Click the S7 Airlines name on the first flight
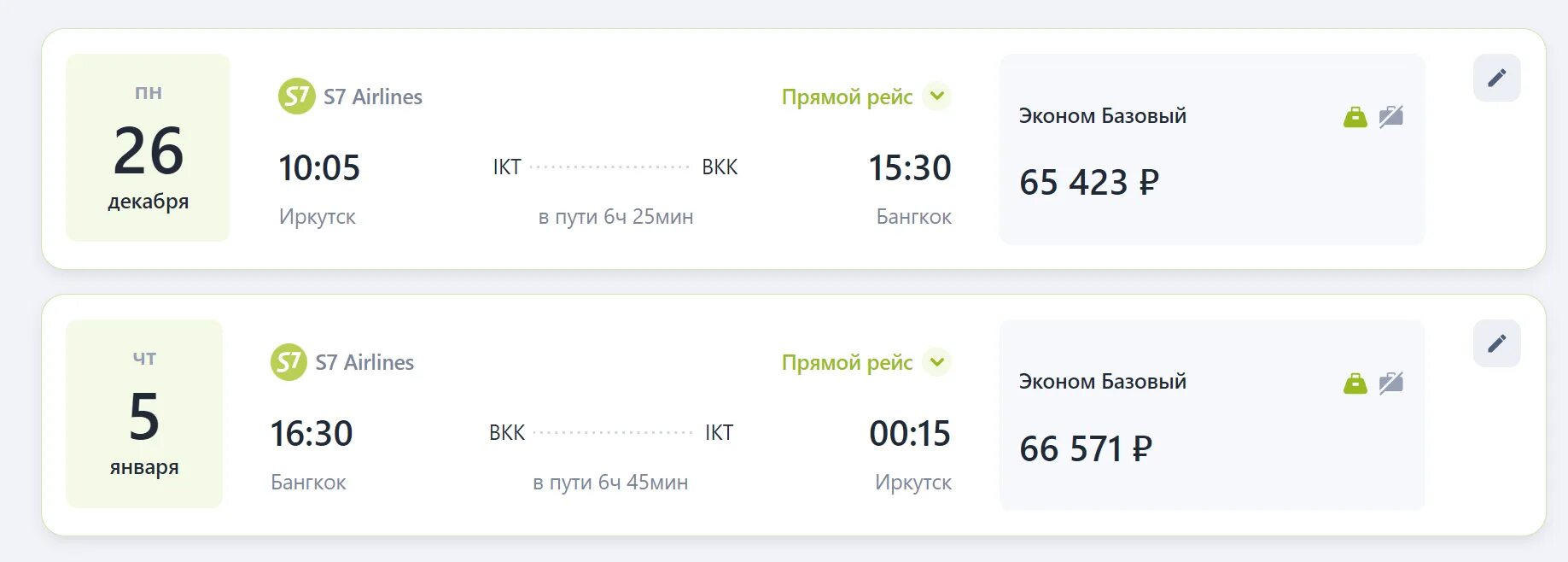Image resolution: width=1568 pixels, height=562 pixels. click(x=372, y=97)
